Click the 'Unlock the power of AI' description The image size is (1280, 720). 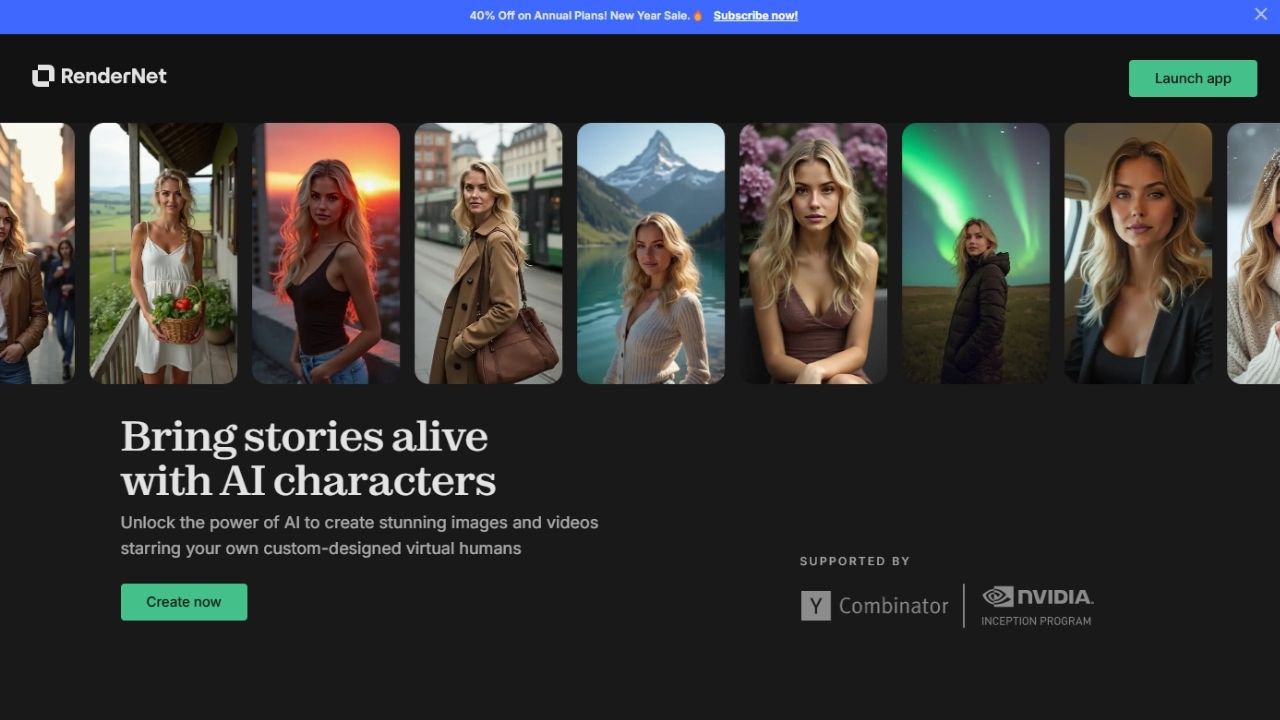pos(360,535)
